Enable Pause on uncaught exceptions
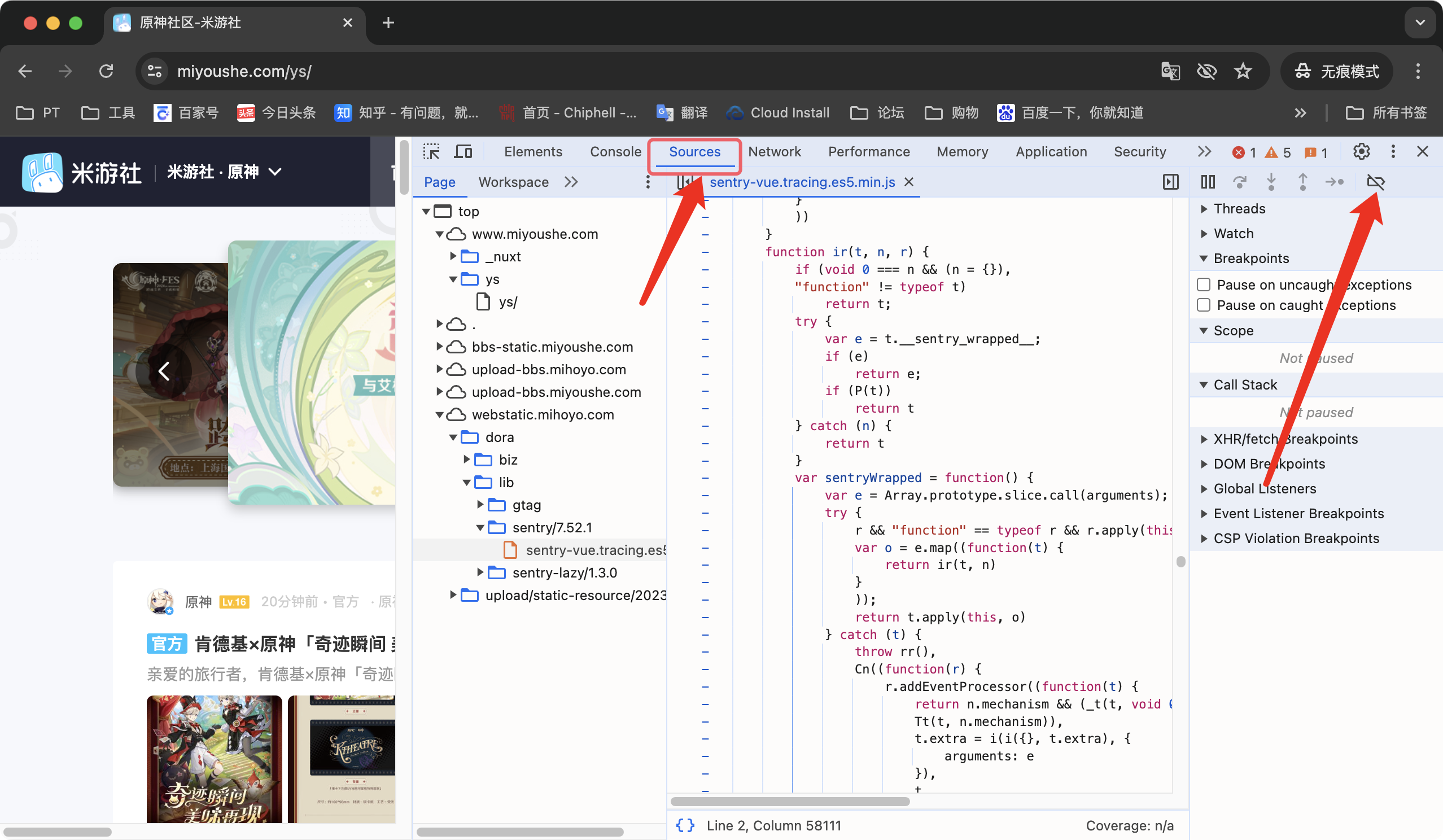This screenshot has height=840, width=1443. click(1204, 285)
